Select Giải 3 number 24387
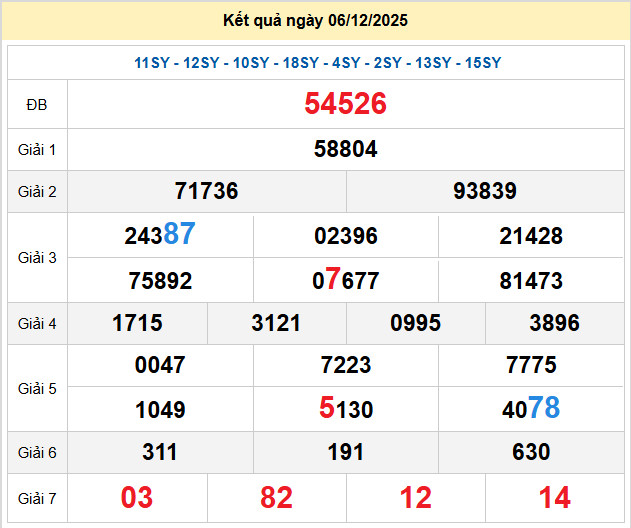631x528 pixels. [160, 235]
